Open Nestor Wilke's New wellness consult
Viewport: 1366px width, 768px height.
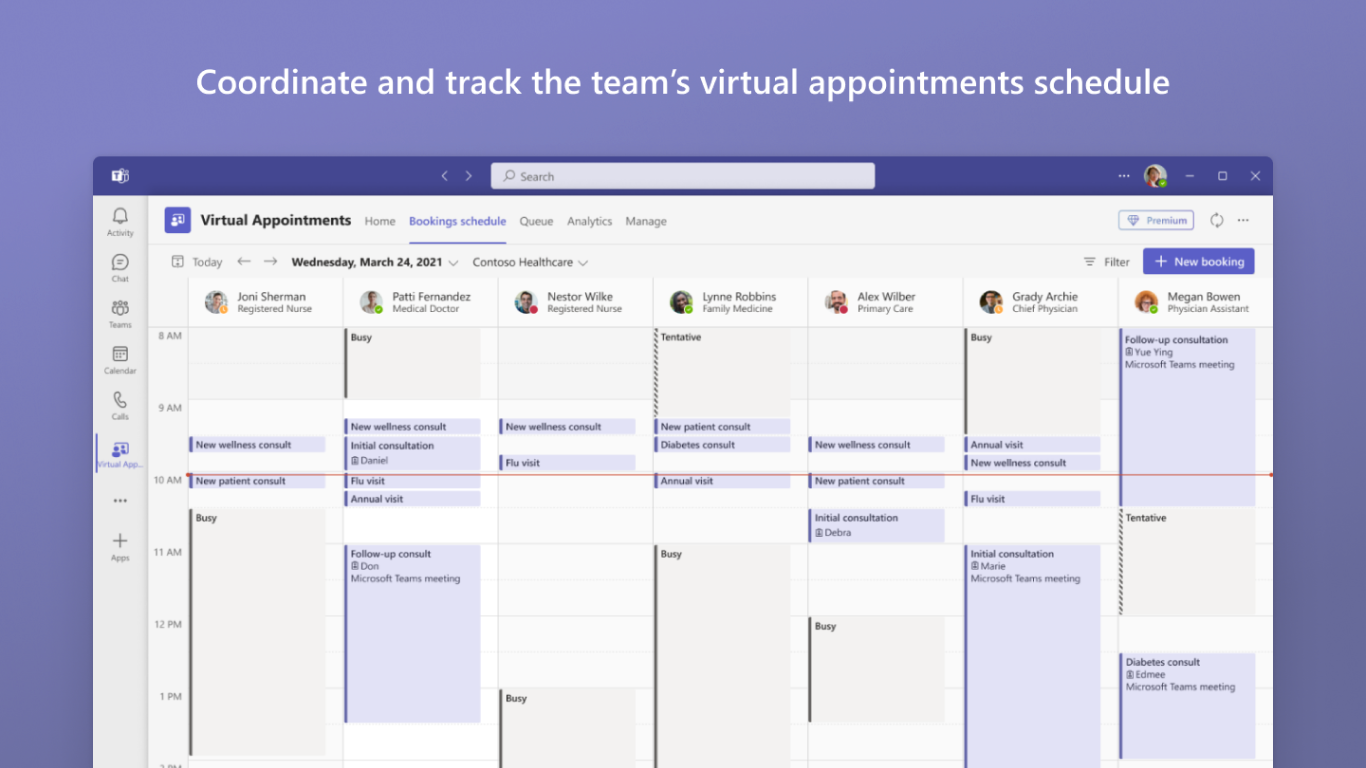pyautogui.click(x=567, y=426)
